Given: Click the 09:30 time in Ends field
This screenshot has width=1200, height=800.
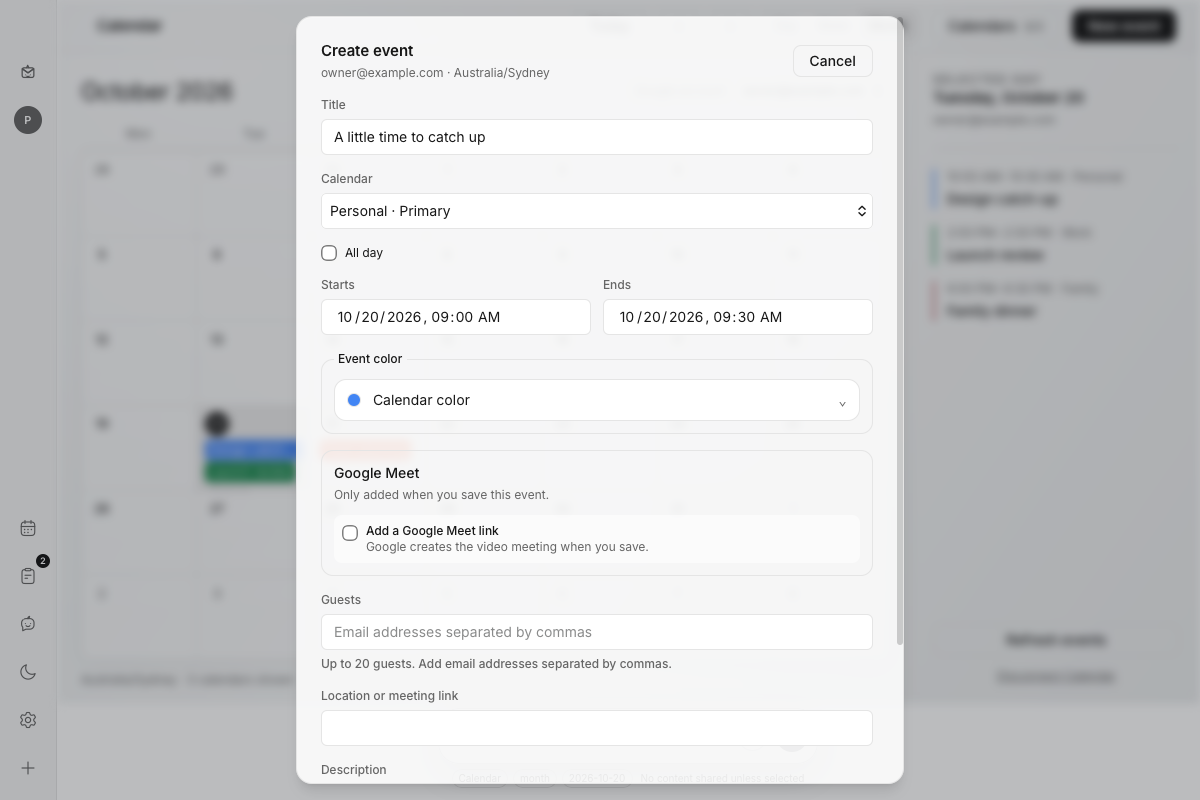Looking at the screenshot, I should point(734,317).
